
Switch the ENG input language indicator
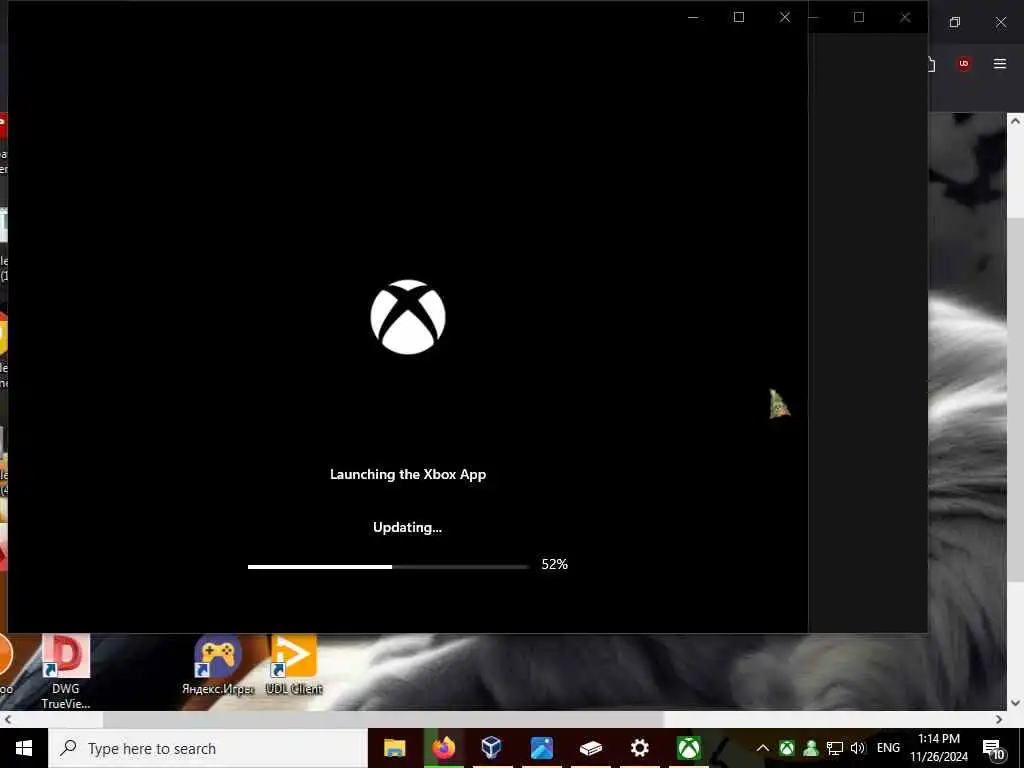point(888,748)
